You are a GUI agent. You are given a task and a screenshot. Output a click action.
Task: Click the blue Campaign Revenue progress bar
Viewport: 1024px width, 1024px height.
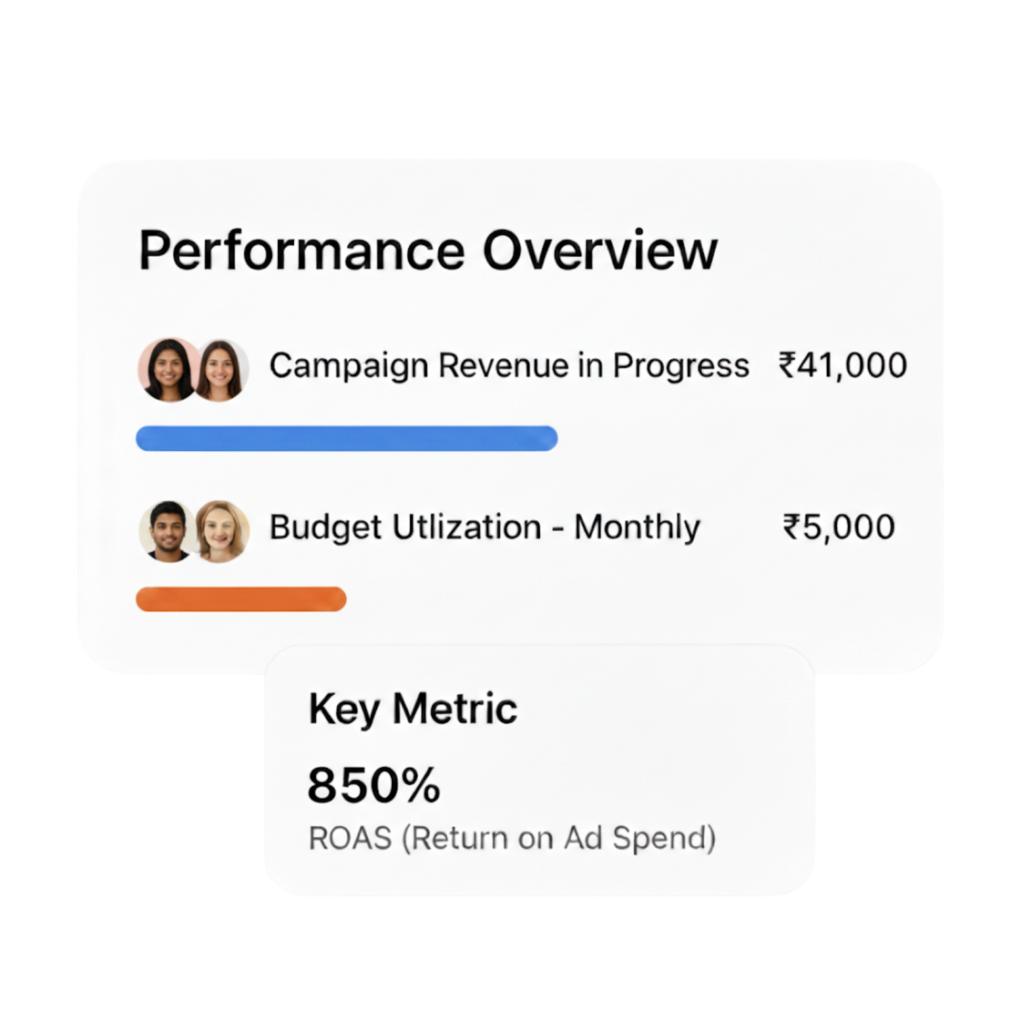[346, 438]
